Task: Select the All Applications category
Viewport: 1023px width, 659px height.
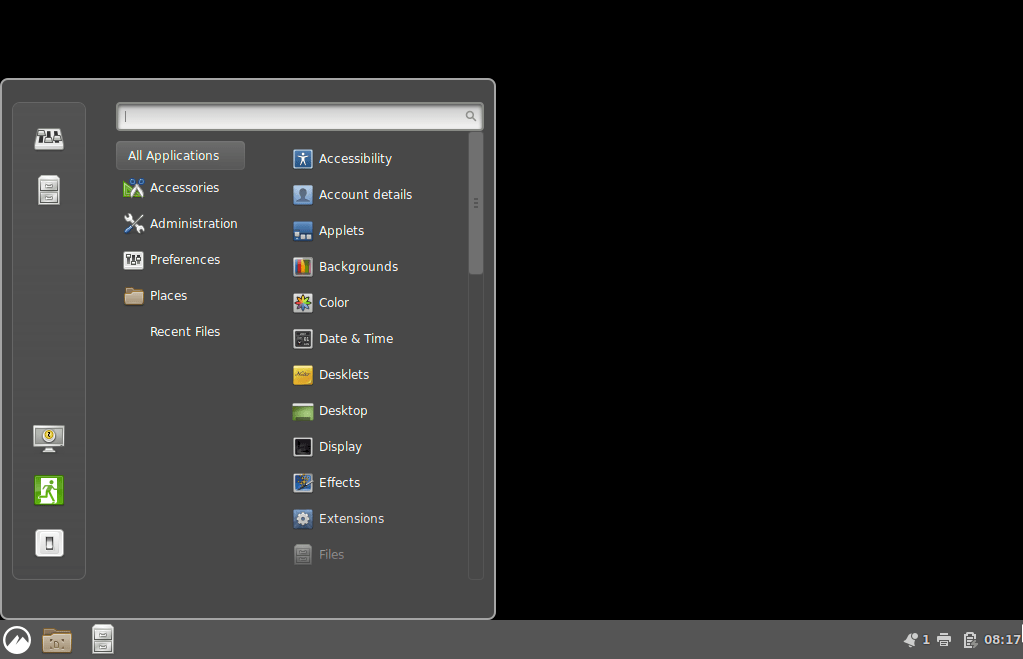Action: 181,155
